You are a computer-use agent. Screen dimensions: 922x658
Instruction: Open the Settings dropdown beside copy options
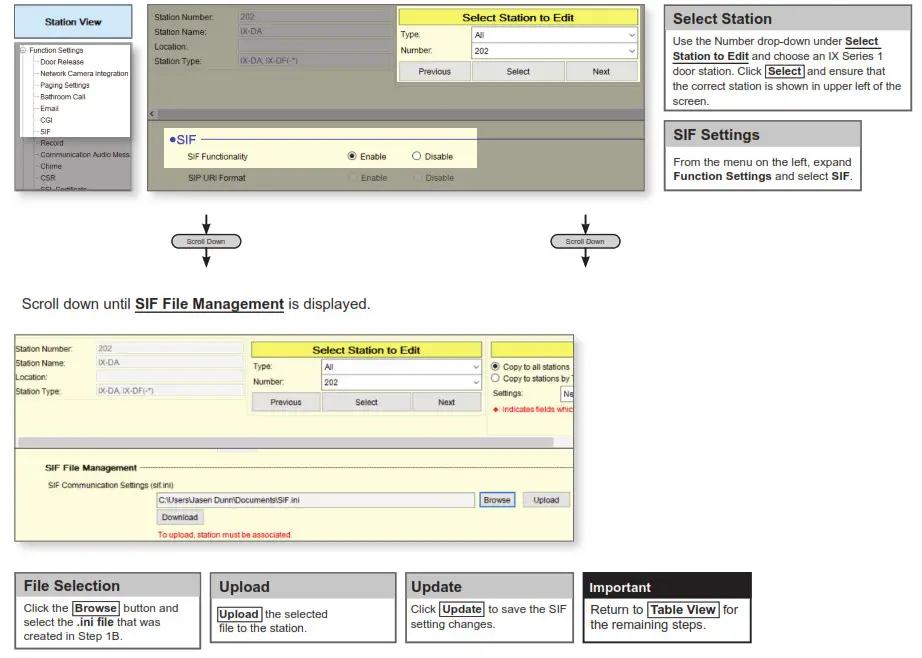pyautogui.click(x=567, y=393)
